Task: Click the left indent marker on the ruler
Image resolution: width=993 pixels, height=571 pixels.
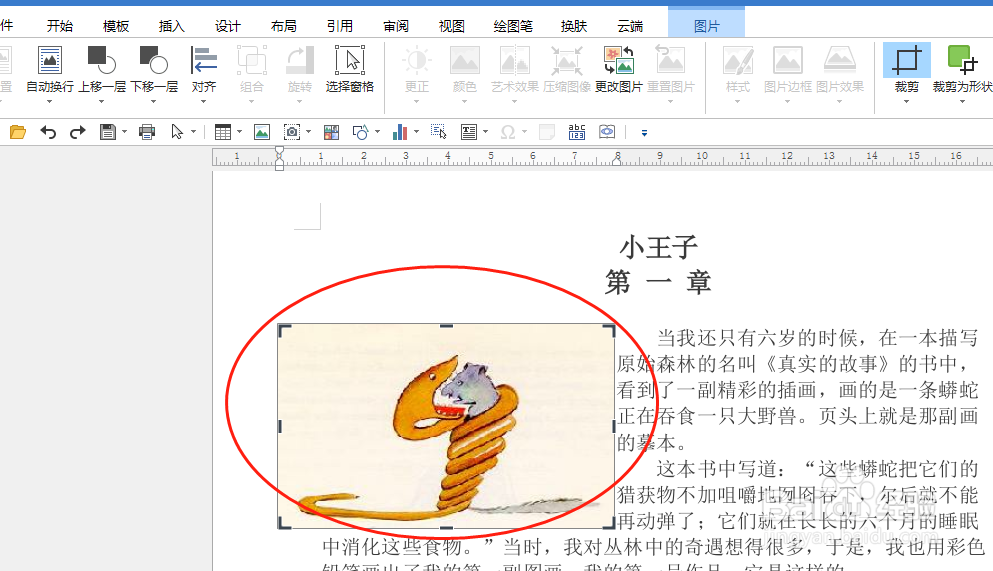Action: (279, 158)
